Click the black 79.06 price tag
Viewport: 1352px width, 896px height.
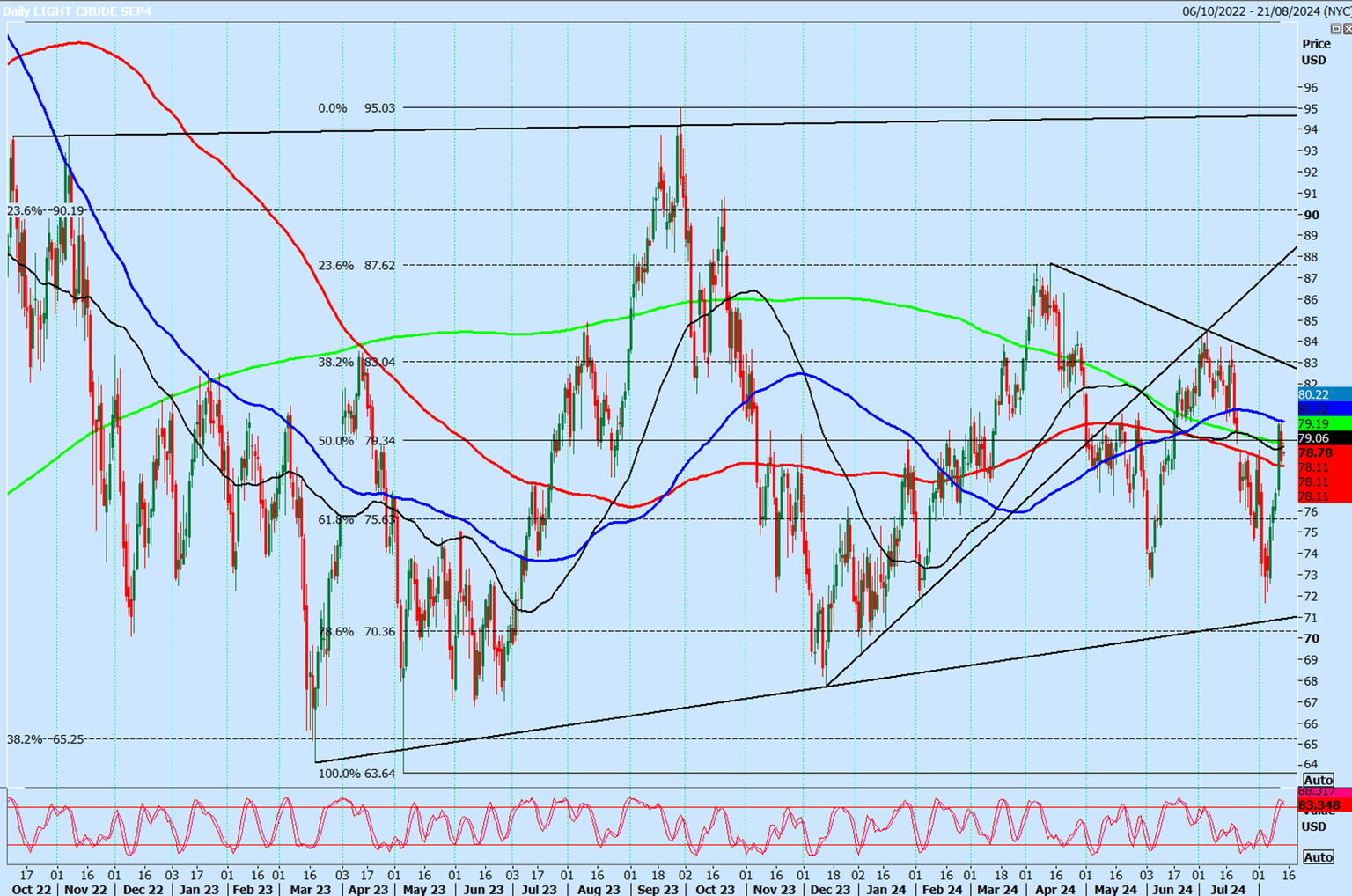[x=1325, y=438]
